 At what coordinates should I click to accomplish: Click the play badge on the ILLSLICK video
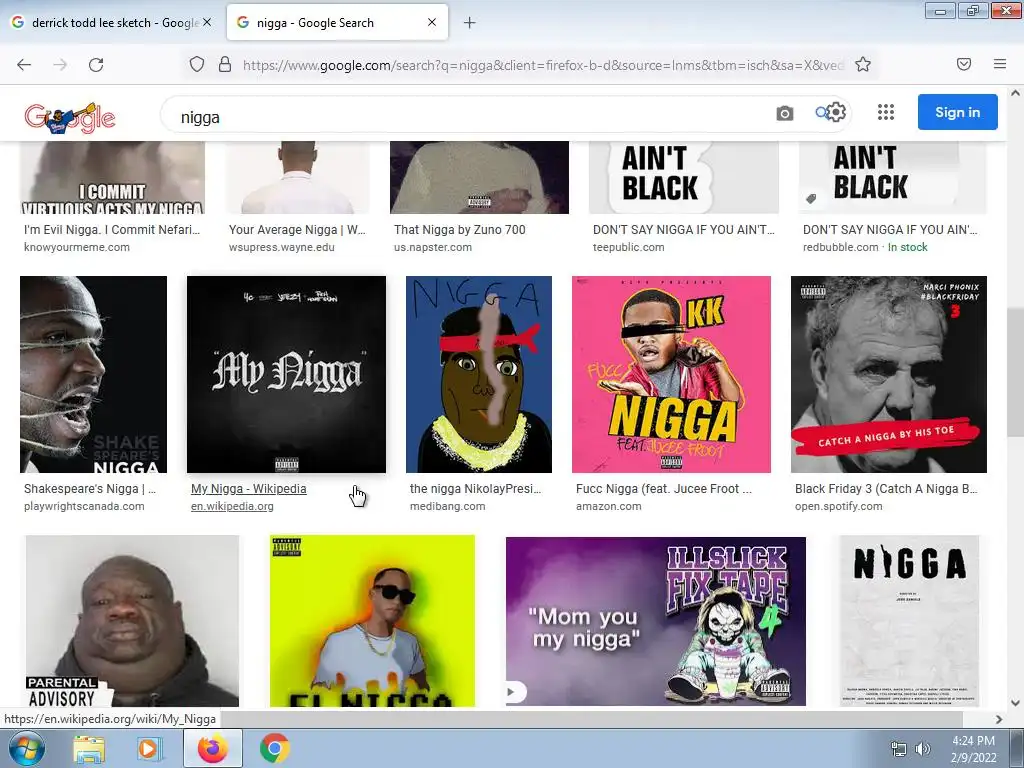[515, 692]
